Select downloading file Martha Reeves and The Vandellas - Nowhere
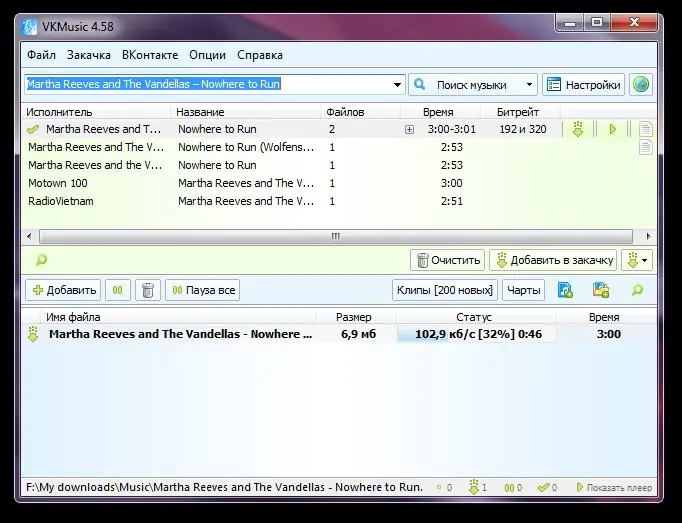 tap(181, 334)
